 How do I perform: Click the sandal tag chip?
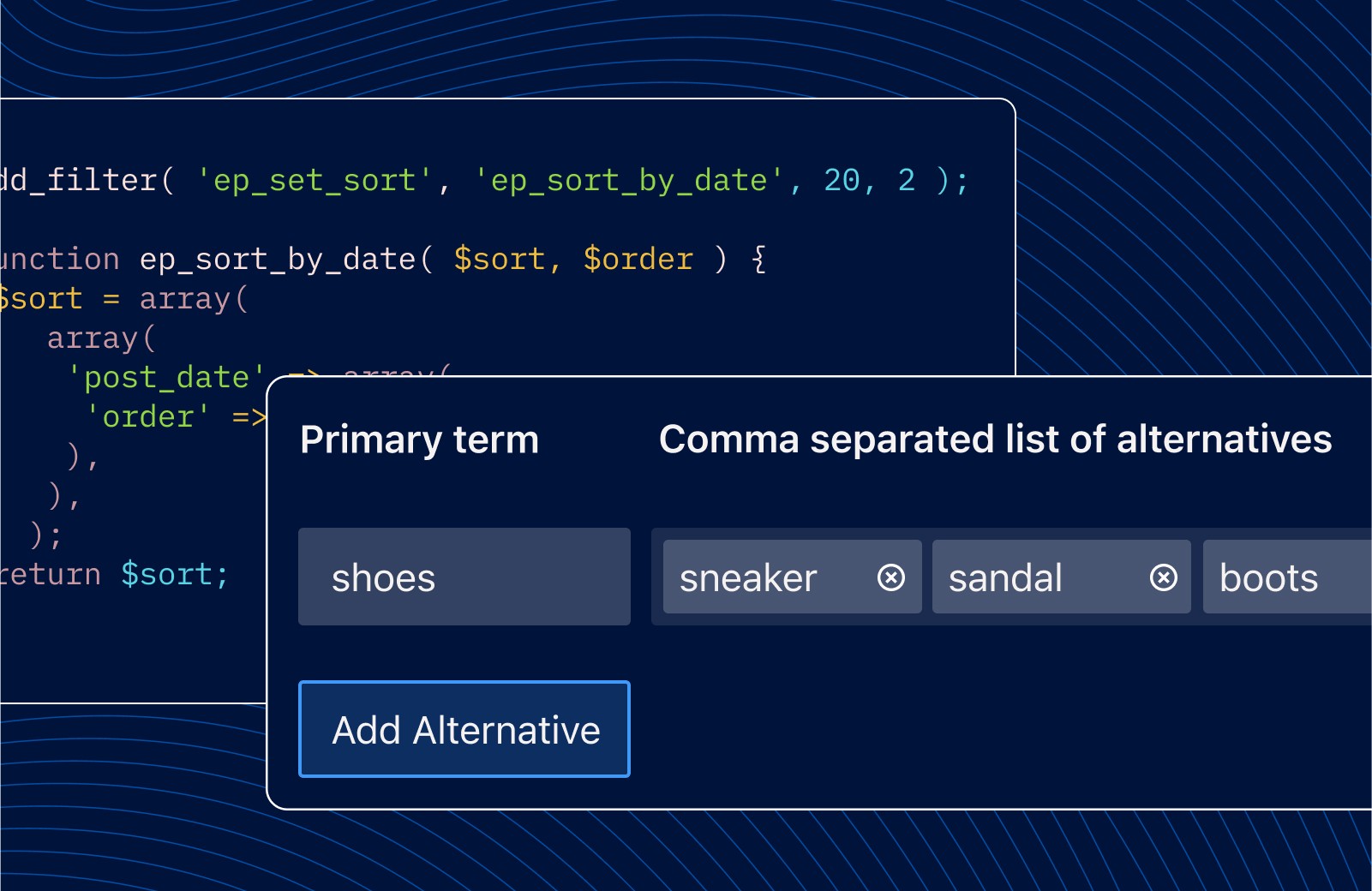(x=1004, y=577)
